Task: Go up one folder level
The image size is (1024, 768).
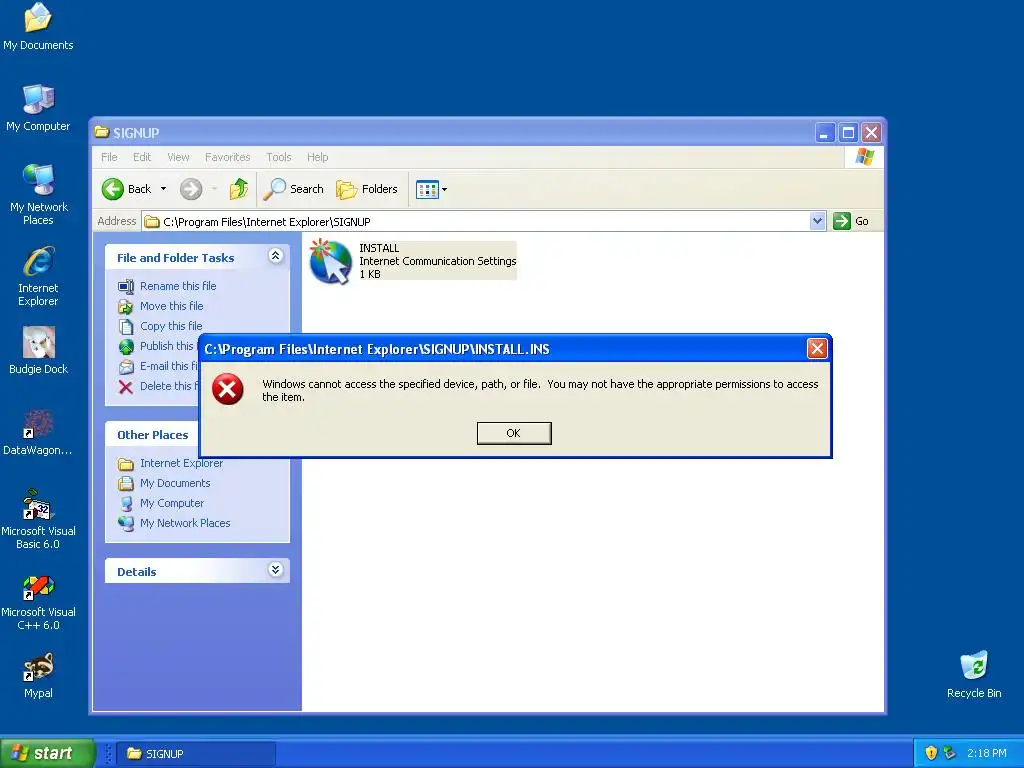Action: coord(239,189)
